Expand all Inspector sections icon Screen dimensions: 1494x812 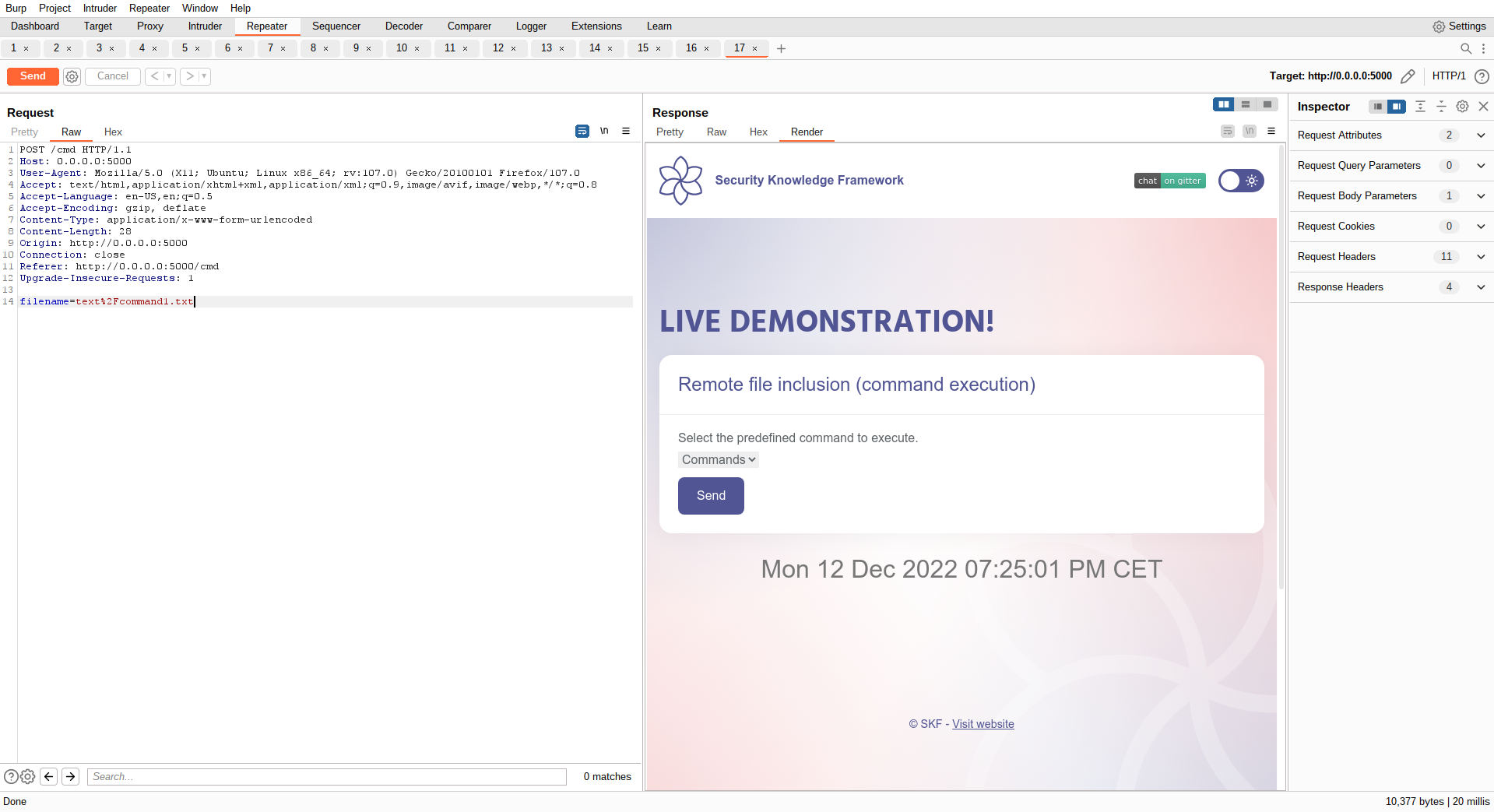click(1420, 107)
